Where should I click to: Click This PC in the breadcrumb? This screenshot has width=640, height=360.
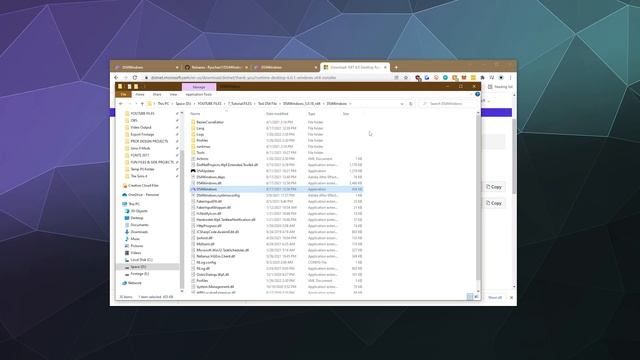click(x=163, y=104)
